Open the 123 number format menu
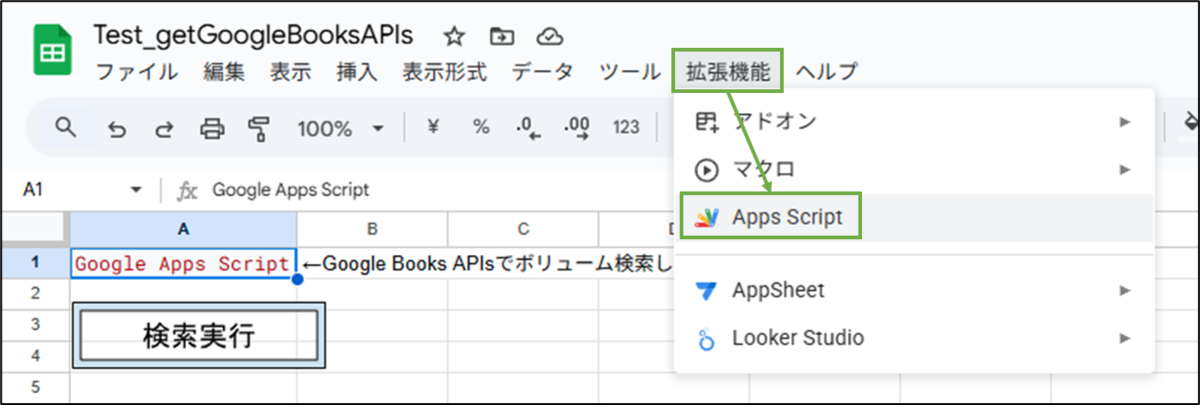The width and height of the screenshot is (1200, 405). (626, 127)
